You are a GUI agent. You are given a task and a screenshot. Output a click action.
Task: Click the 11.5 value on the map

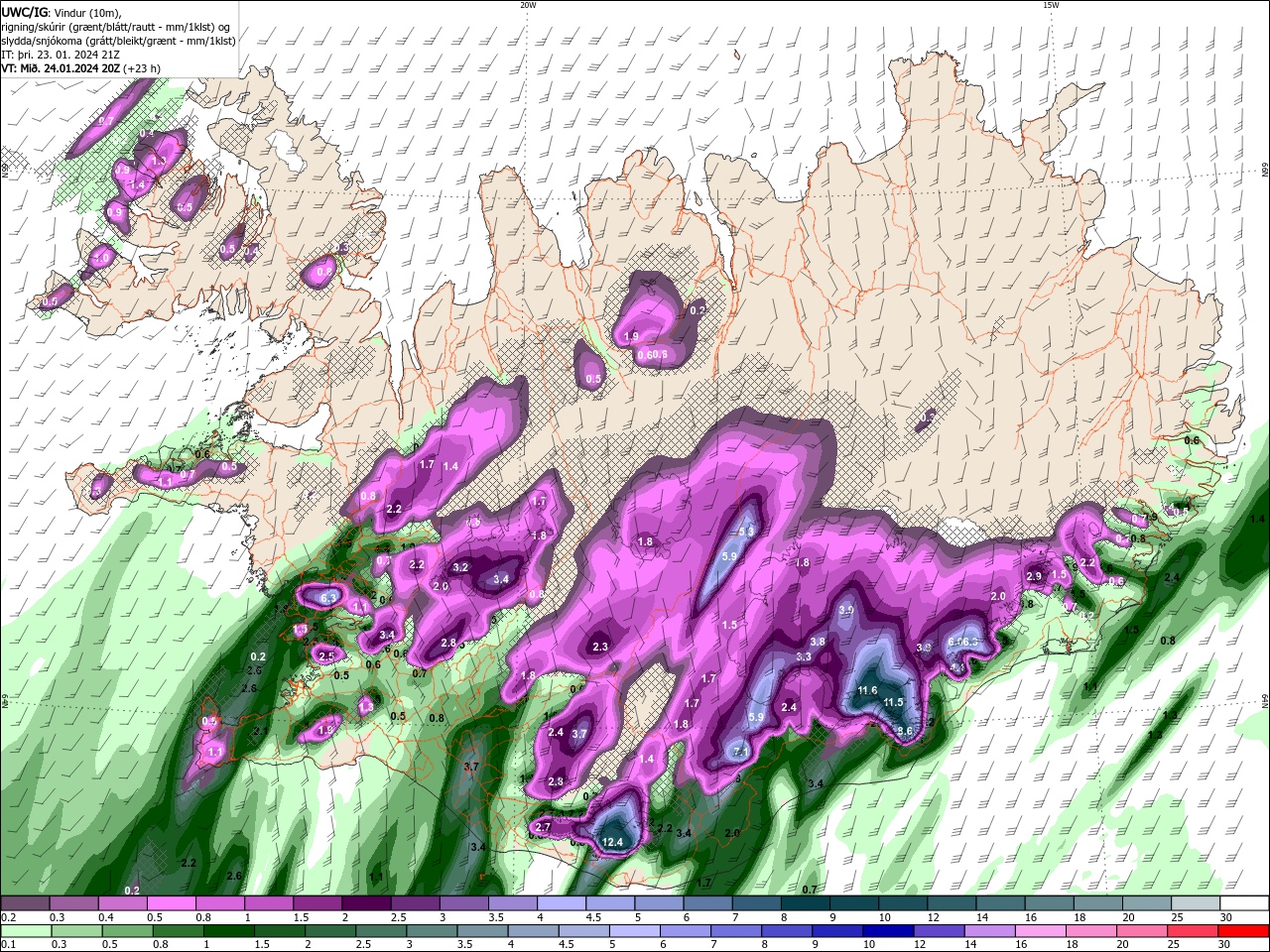click(x=893, y=702)
